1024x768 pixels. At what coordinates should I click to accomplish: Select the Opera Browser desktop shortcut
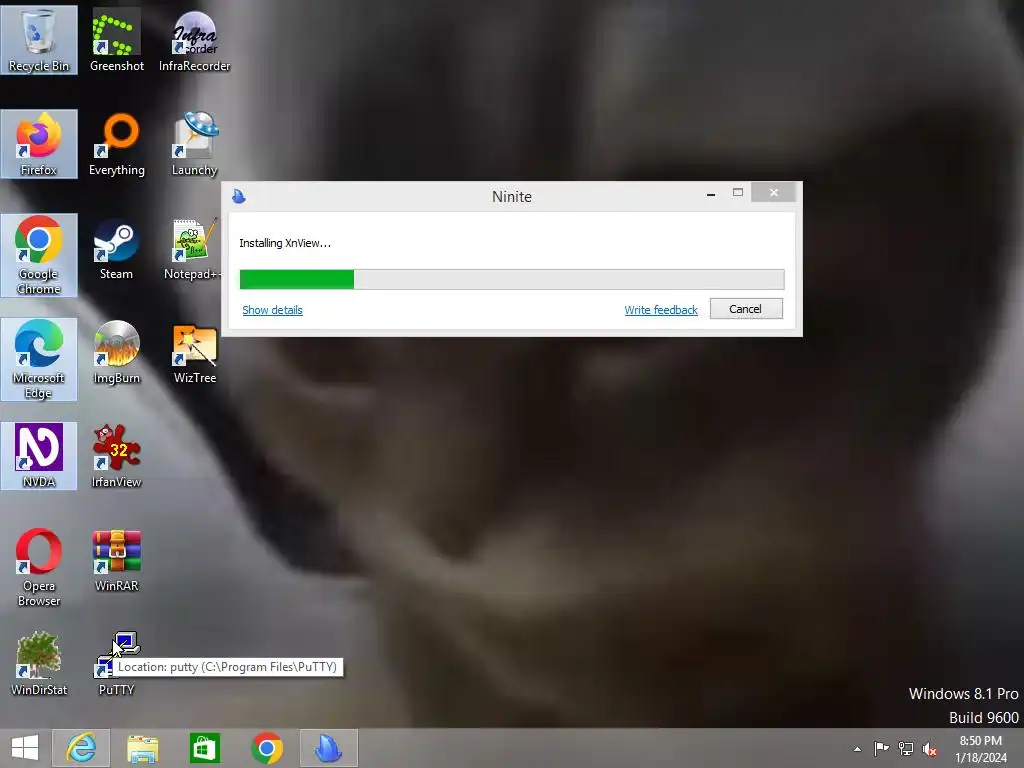39,567
